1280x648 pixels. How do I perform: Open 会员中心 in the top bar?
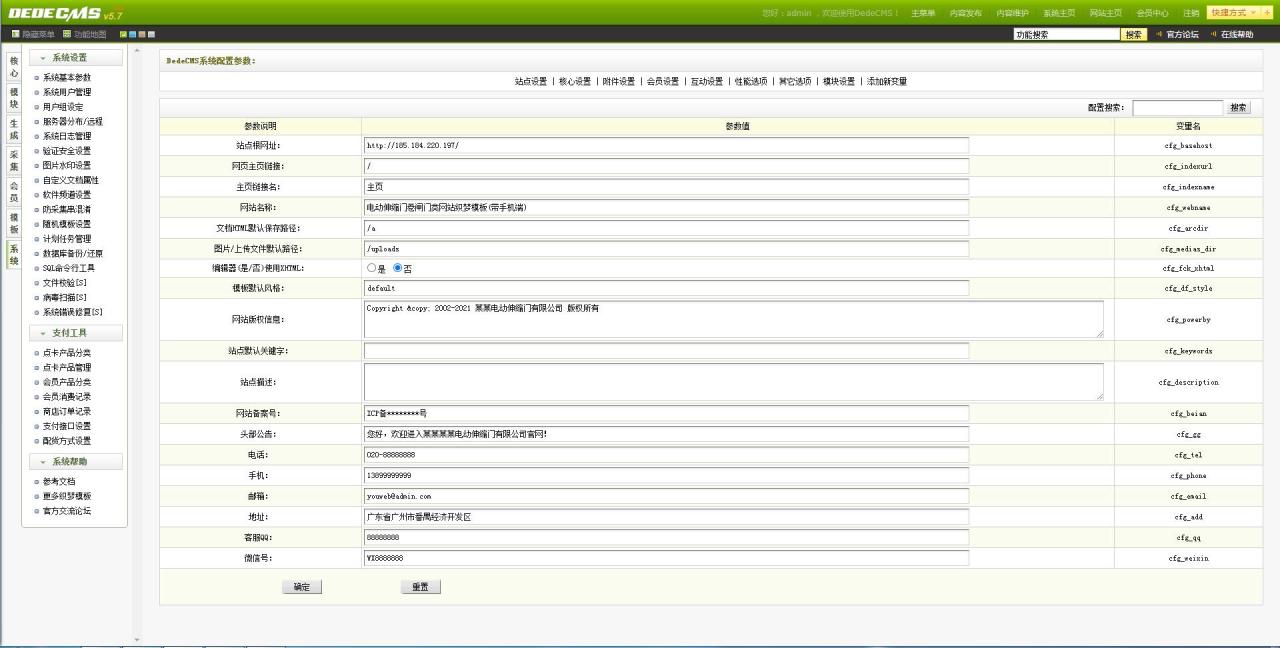1153,13
